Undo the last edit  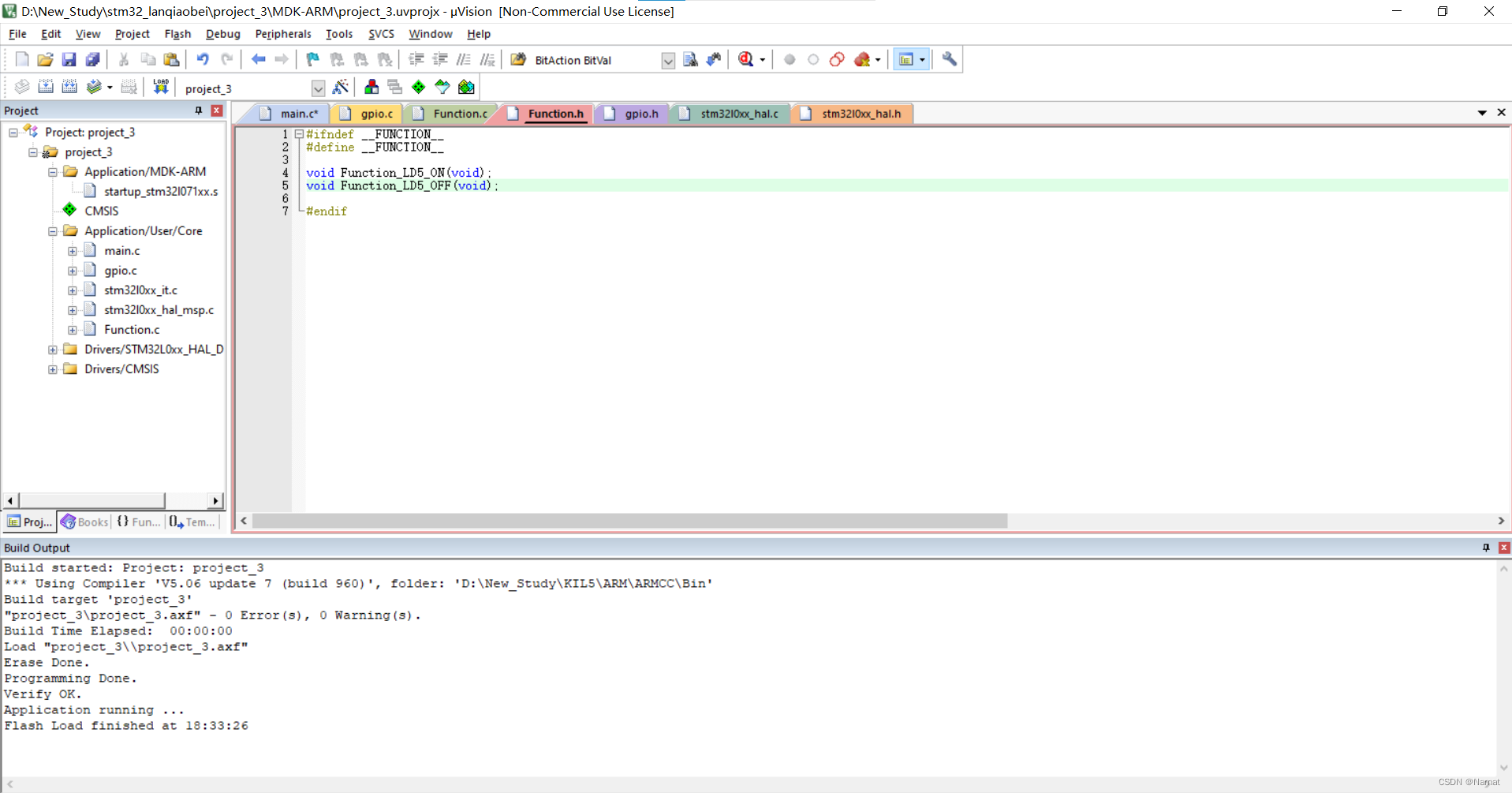[203, 59]
